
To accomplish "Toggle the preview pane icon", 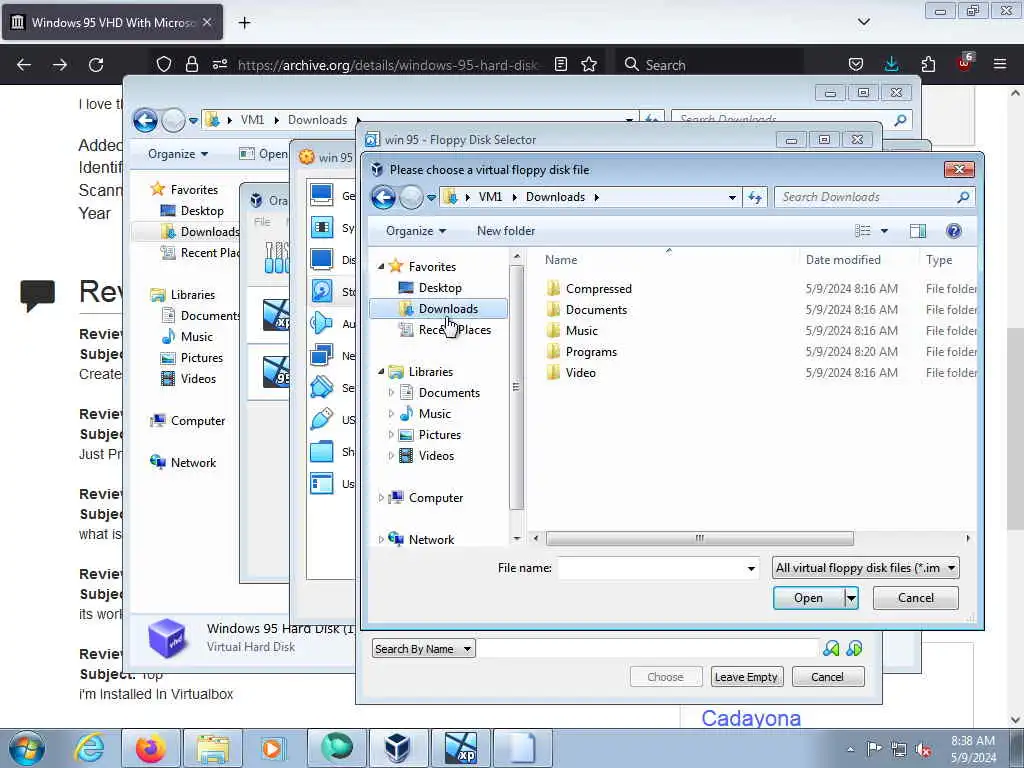I will coord(918,231).
